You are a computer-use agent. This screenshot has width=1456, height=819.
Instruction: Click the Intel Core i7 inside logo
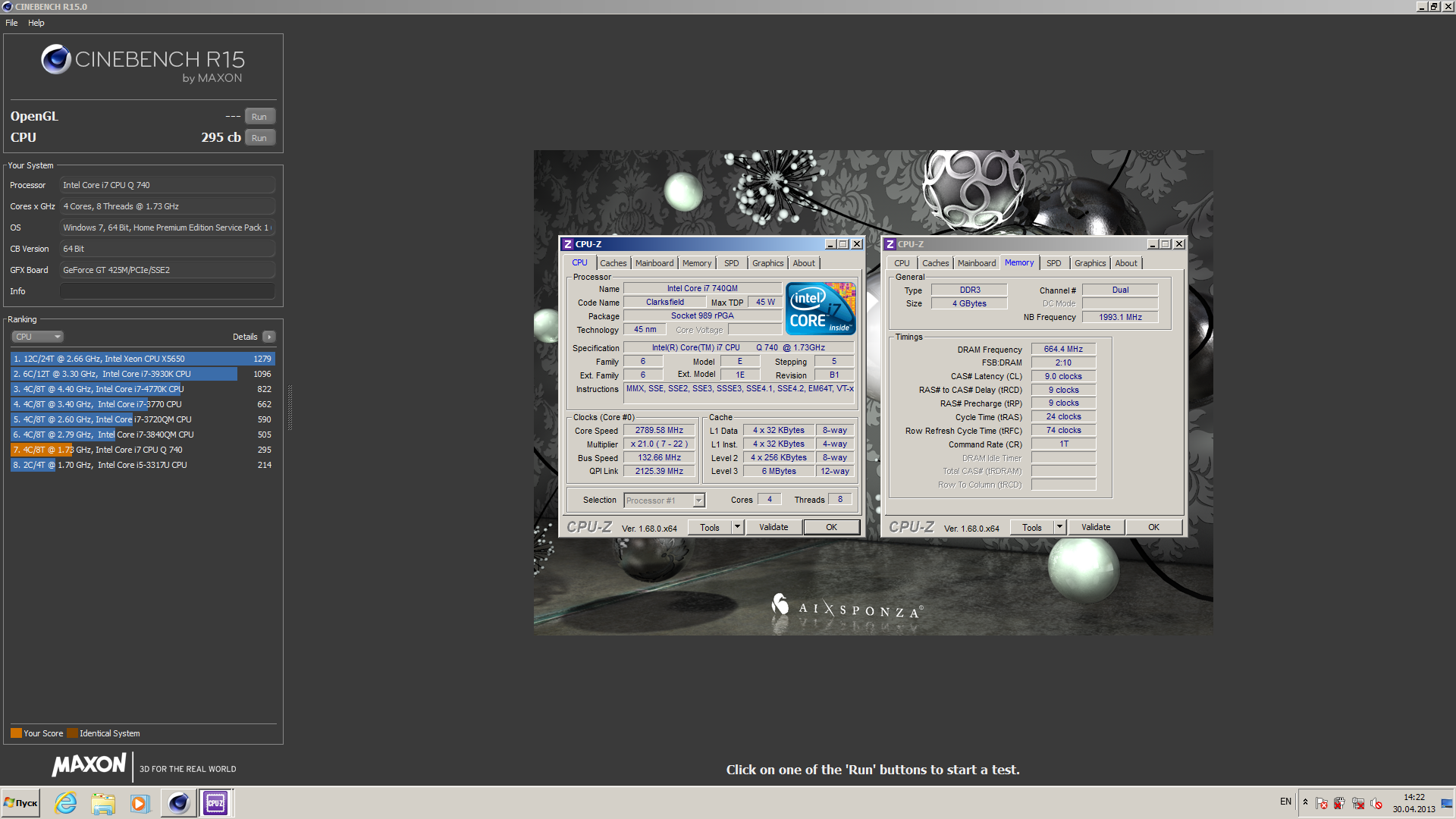(x=821, y=309)
